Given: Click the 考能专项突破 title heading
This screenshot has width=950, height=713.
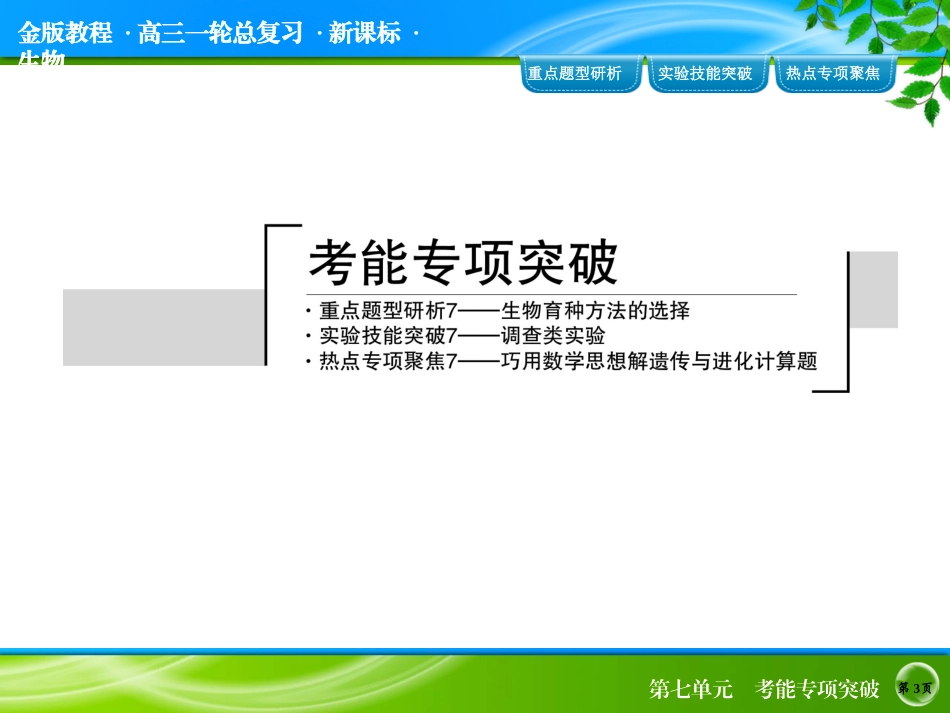Looking at the screenshot, I should point(463,263).
